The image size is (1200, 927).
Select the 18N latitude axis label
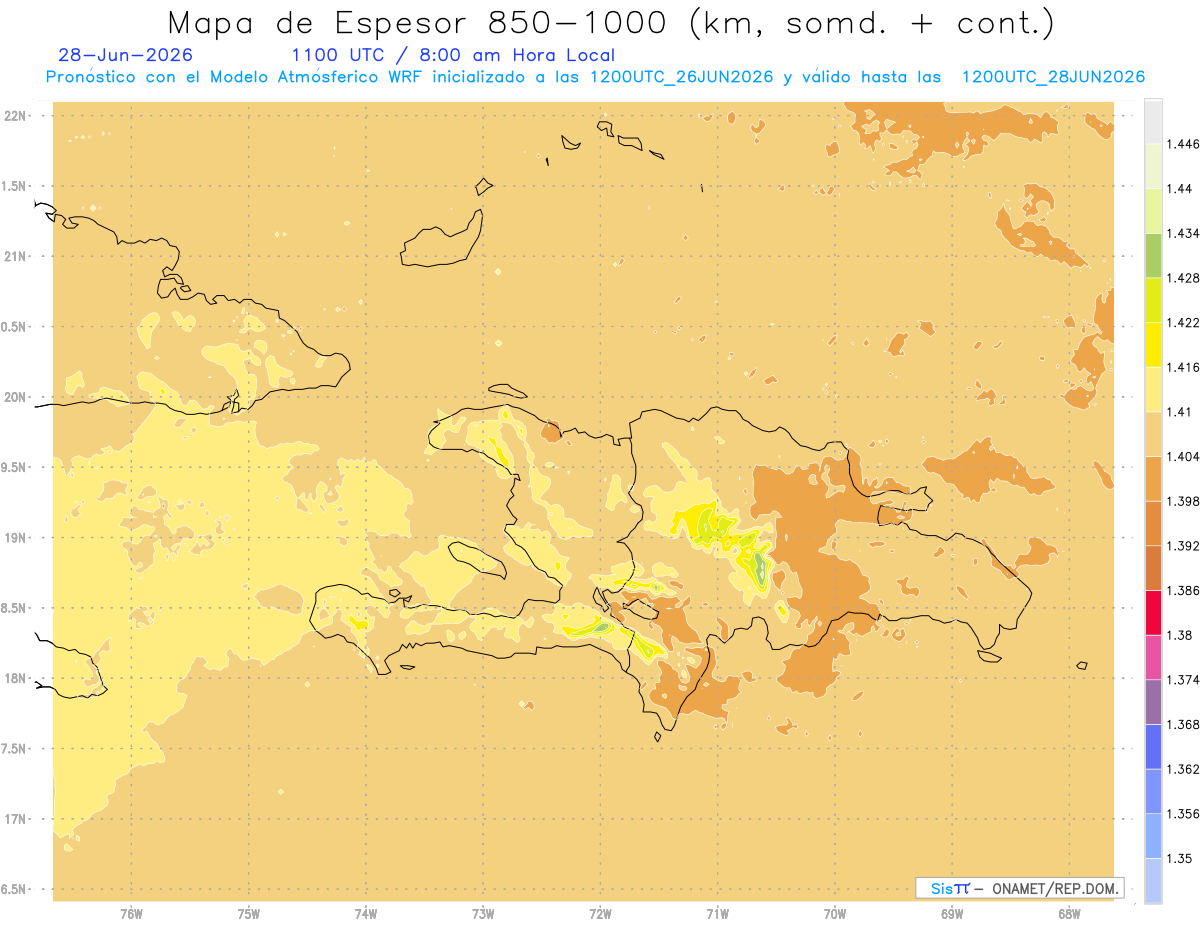15,678
